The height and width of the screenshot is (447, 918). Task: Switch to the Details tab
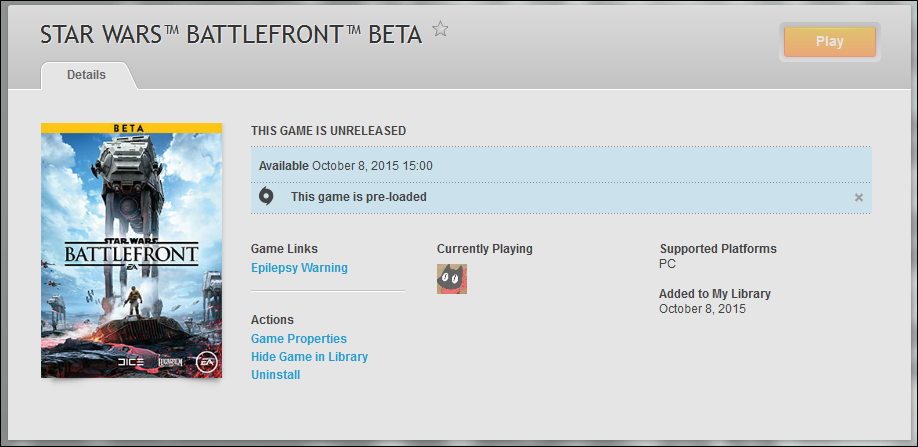pos(87,75)
